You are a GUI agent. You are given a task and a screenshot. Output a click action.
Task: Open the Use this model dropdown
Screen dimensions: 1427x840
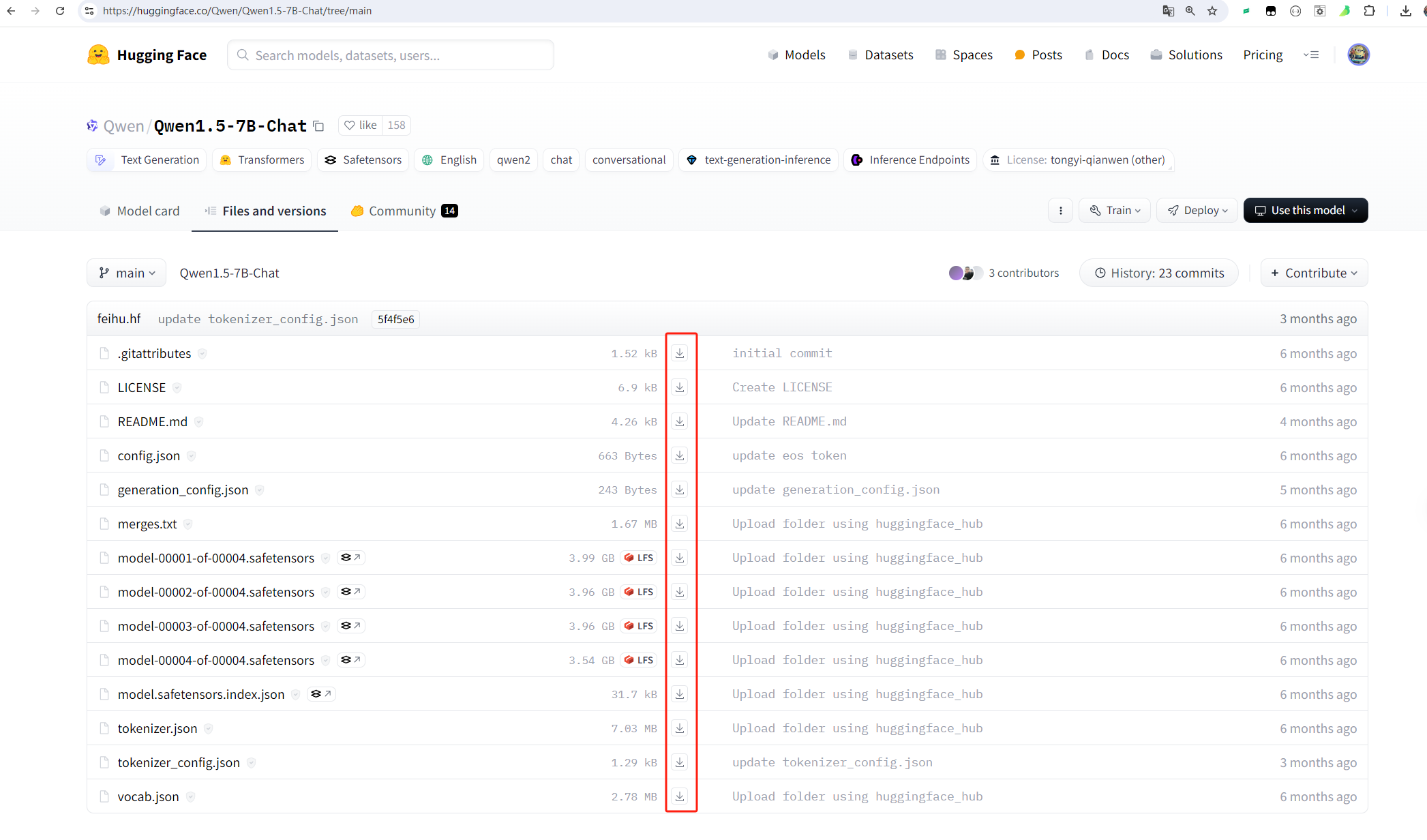[x=1306, y=211]
